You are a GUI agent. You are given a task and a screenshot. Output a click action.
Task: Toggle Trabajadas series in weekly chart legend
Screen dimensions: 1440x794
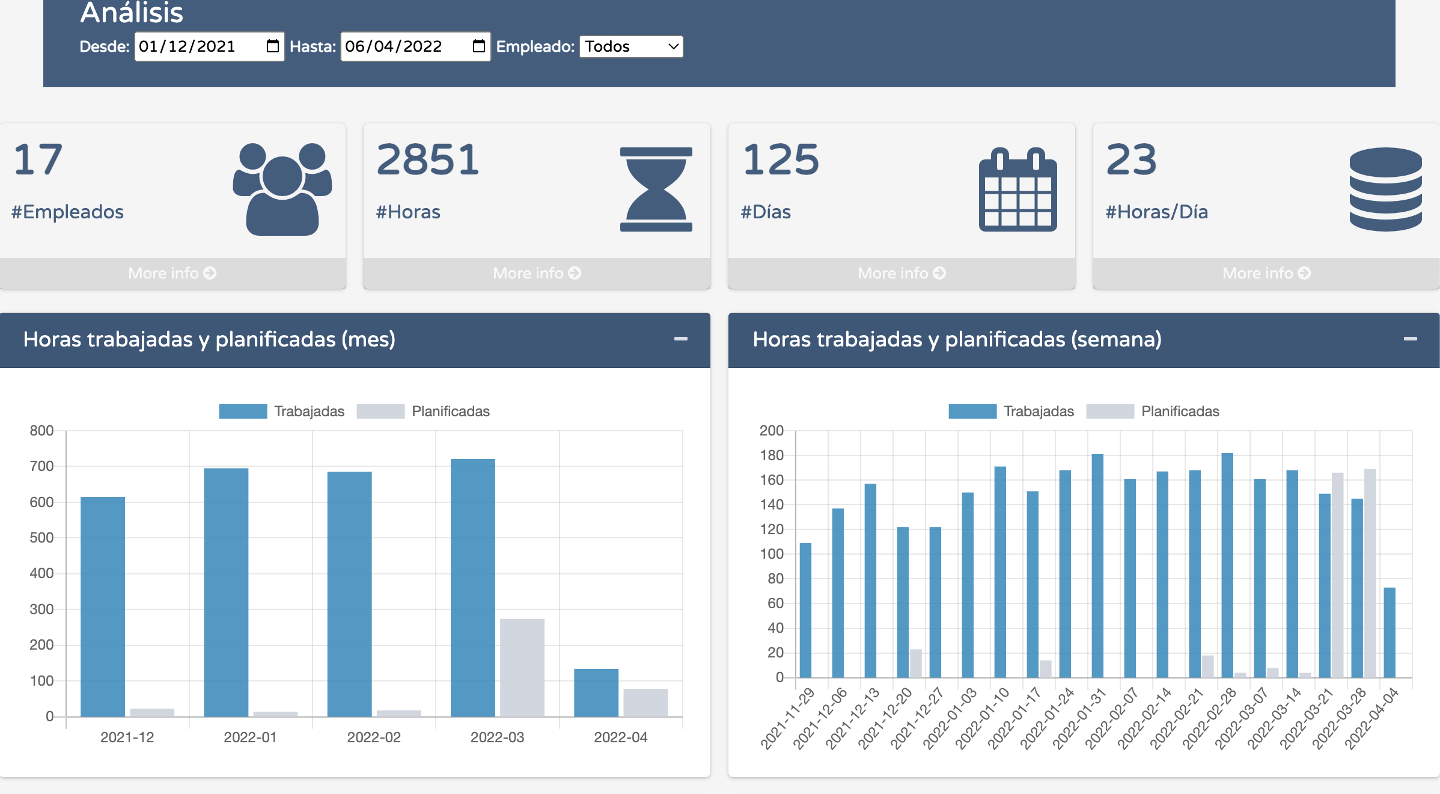point(1012,411)
